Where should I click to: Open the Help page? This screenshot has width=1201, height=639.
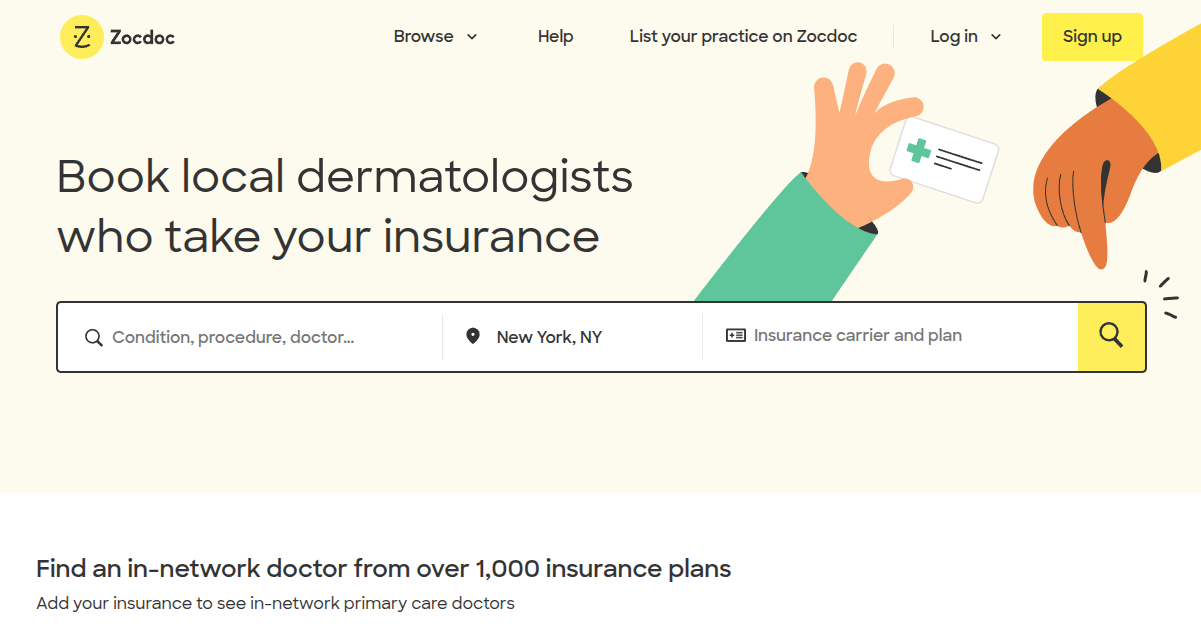[x=555, y=37]
